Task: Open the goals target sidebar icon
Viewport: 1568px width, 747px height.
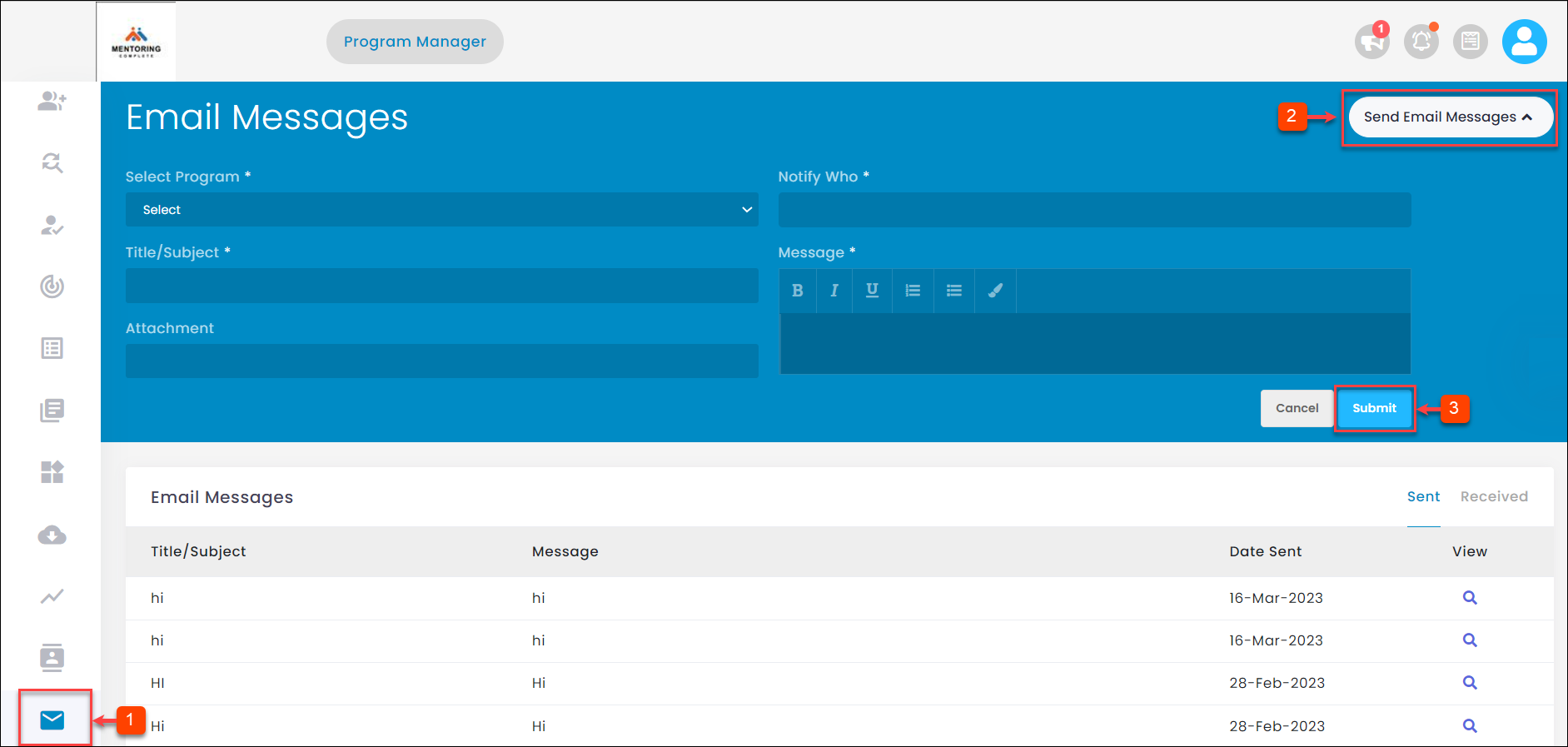Action: pos(52,286)
